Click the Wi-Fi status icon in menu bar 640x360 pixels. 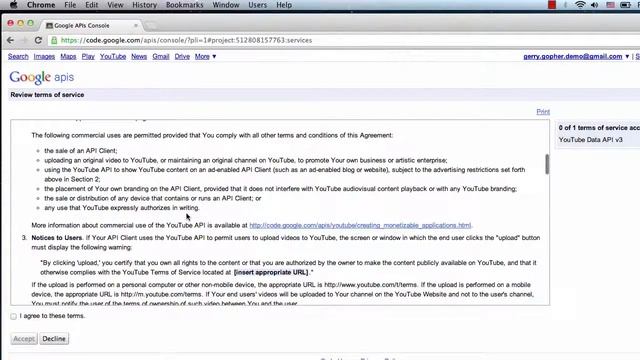580,5
